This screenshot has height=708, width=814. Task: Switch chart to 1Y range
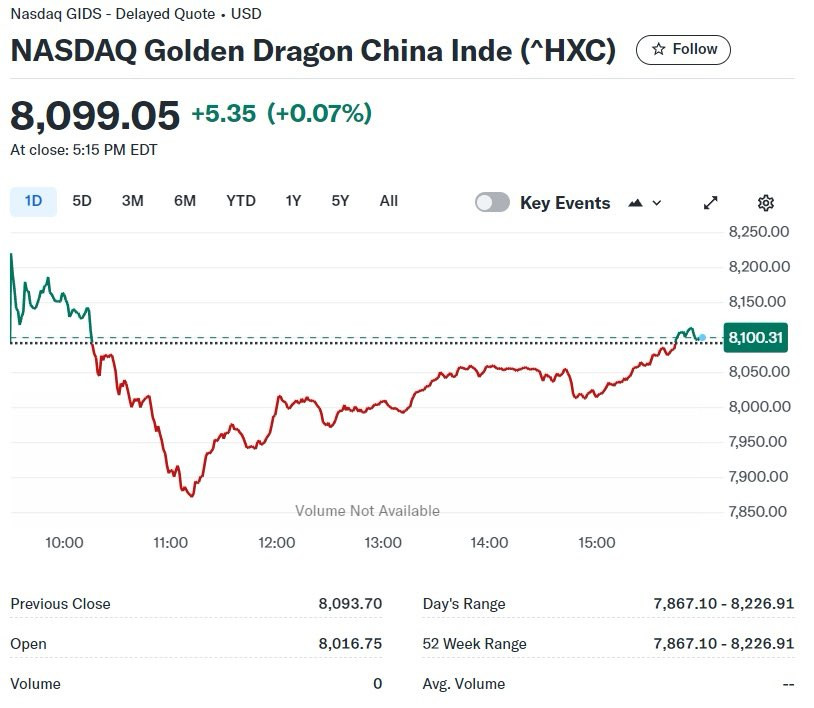click(293, 201)
